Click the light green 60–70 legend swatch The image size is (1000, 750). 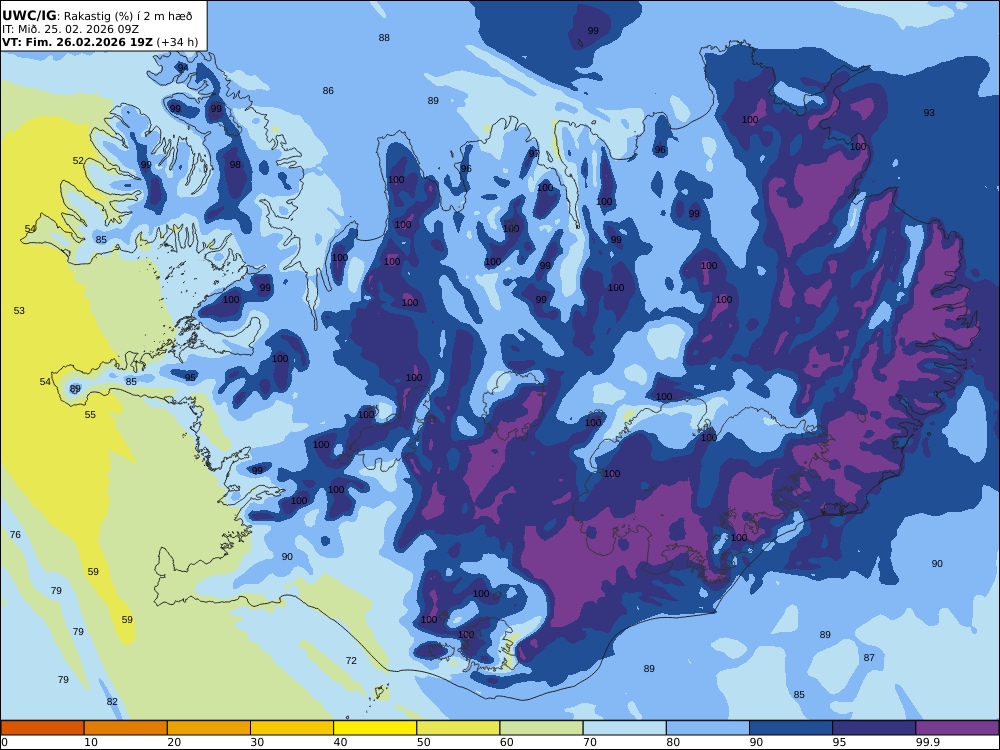pyautogui.click(x=541, y=728)
